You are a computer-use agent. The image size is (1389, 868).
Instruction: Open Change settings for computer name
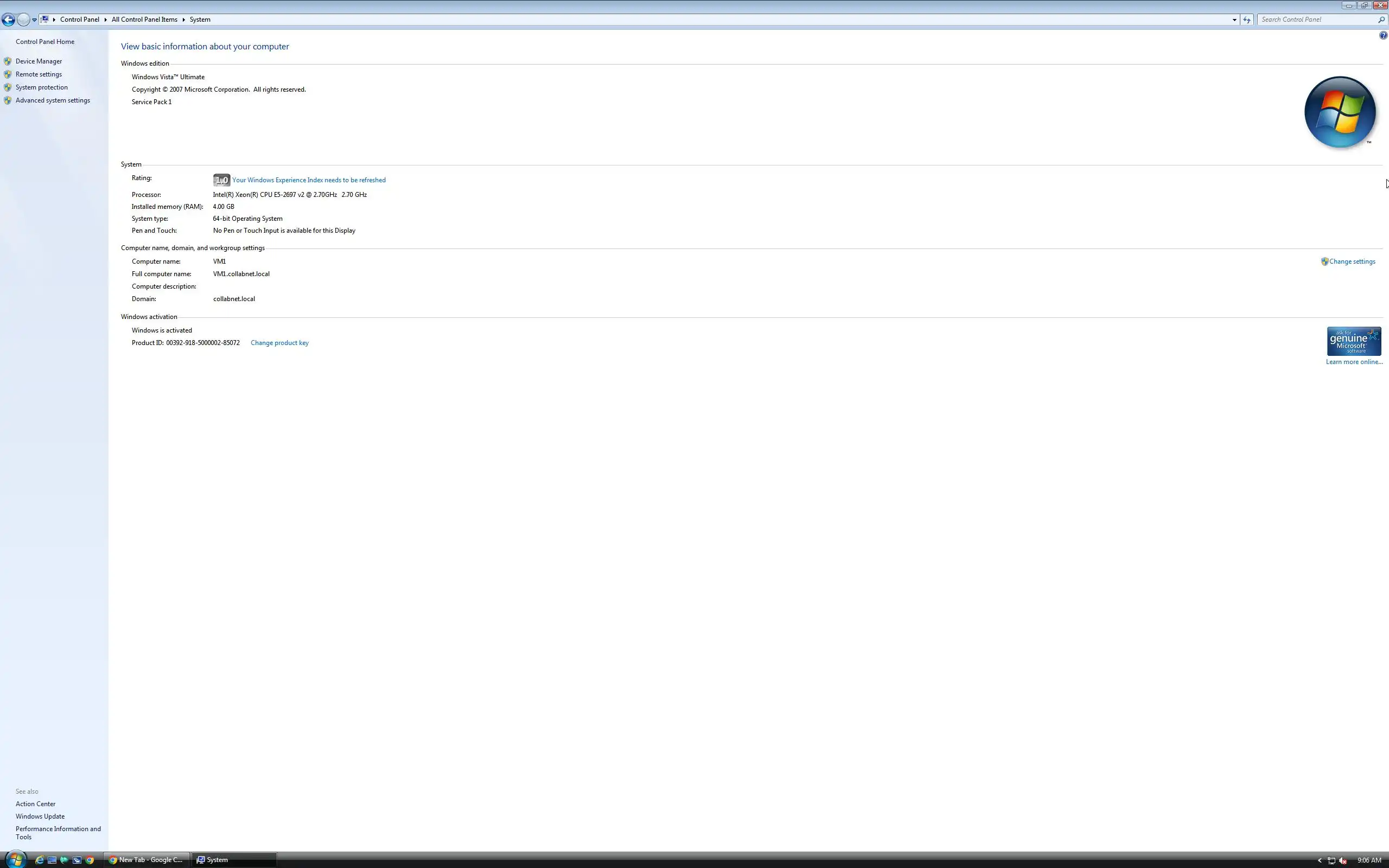[x=1352, y=262]
